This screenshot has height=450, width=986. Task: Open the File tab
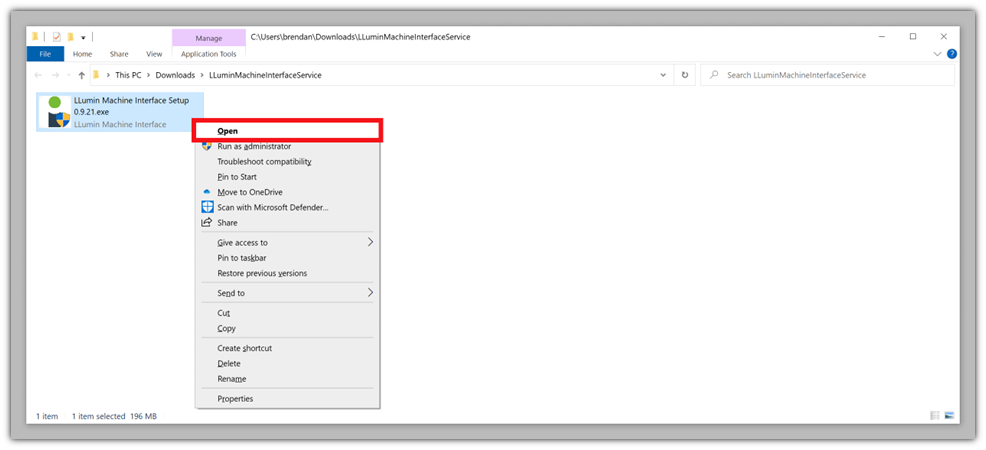point(45,54)
